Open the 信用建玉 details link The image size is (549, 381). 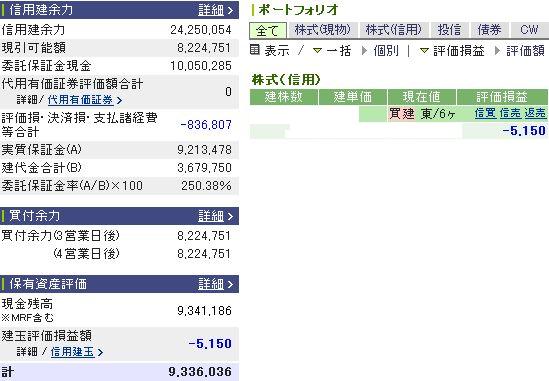76,352
